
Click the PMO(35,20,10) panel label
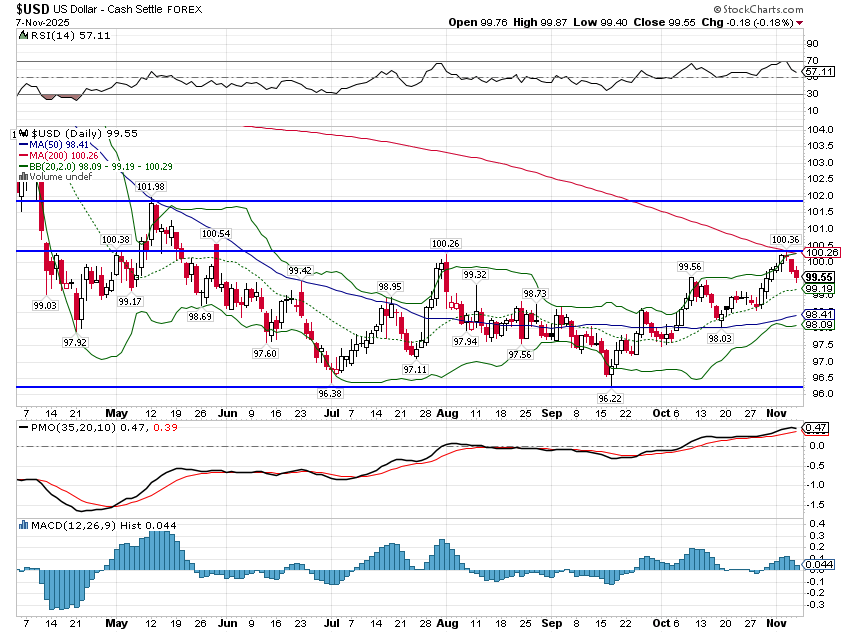(58, 429)
